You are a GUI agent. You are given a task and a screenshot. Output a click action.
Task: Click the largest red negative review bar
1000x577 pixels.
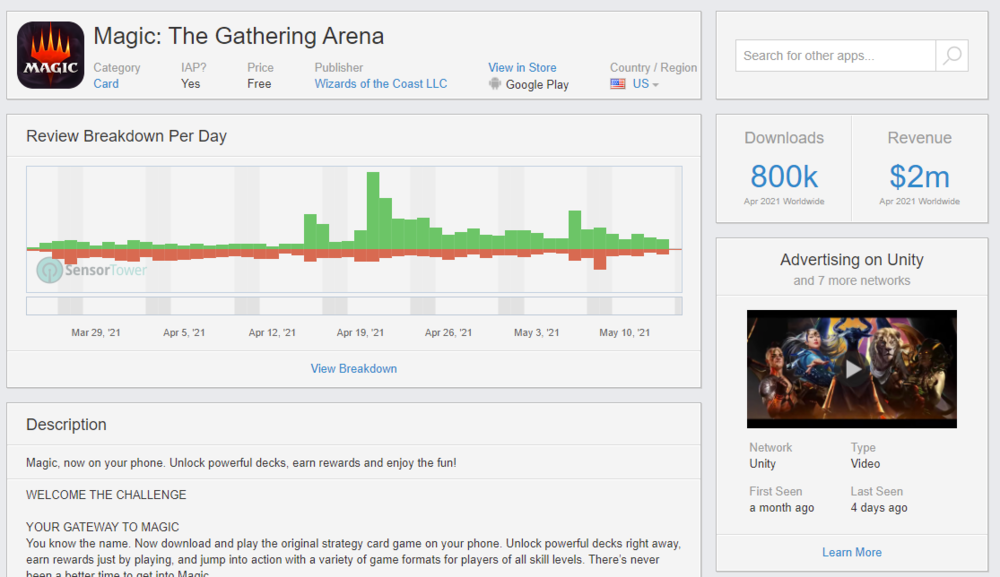[600, 260]
